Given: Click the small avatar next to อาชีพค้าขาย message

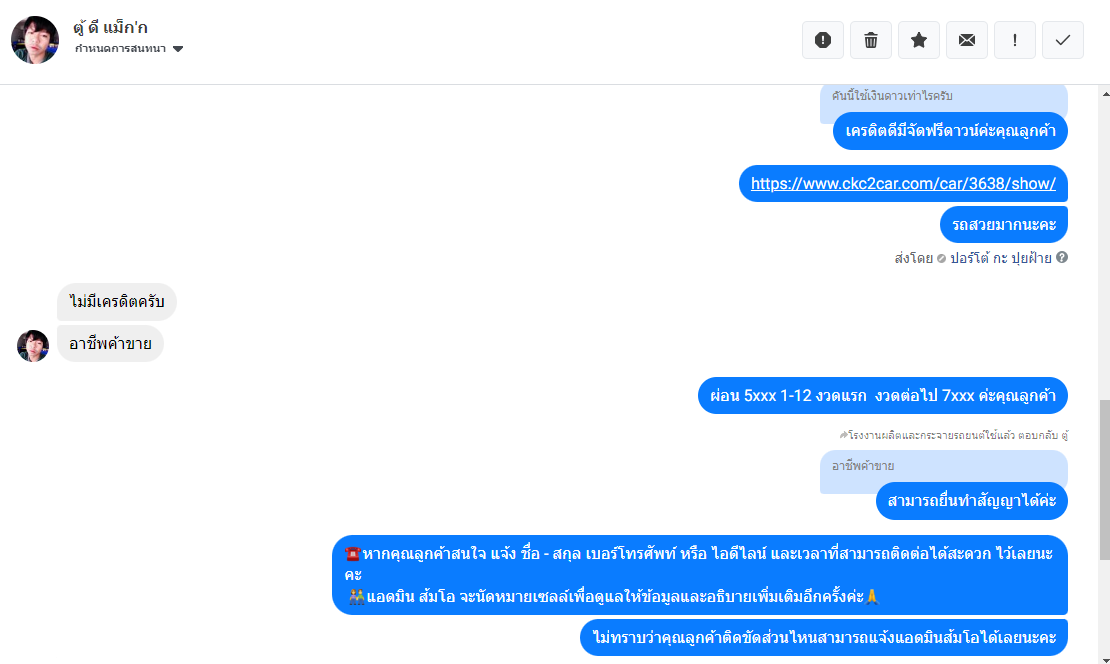Looking at the screenshot, I should (33, 346).
